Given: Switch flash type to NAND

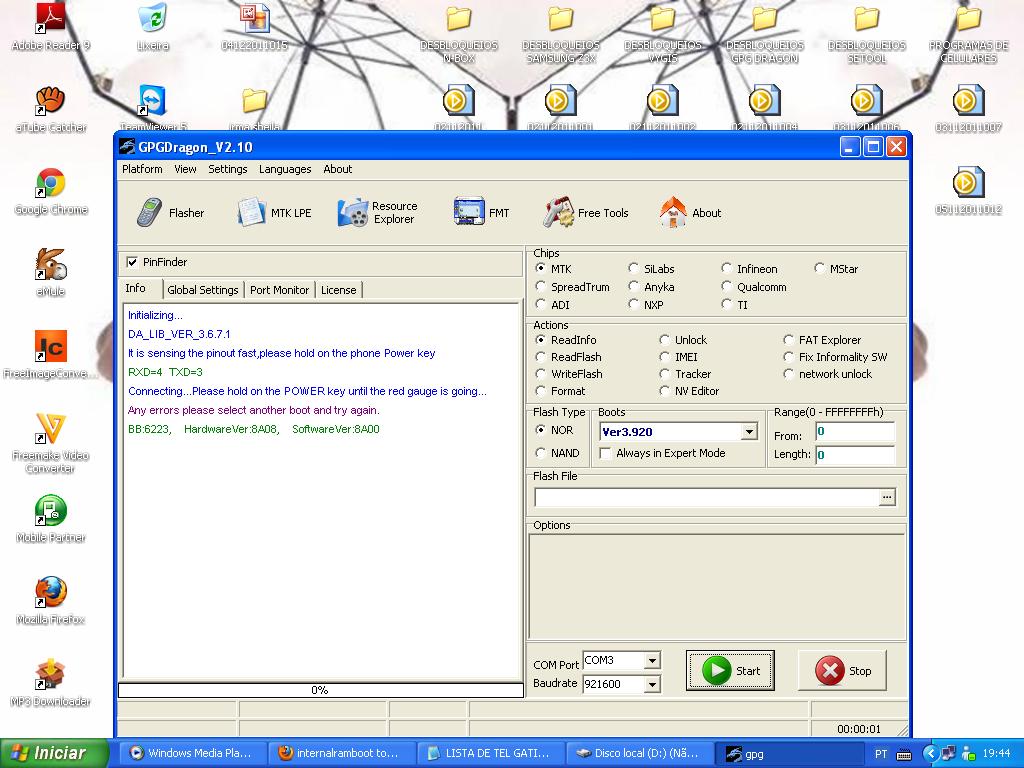Looking at the screenshot, I should pos(540,453).
